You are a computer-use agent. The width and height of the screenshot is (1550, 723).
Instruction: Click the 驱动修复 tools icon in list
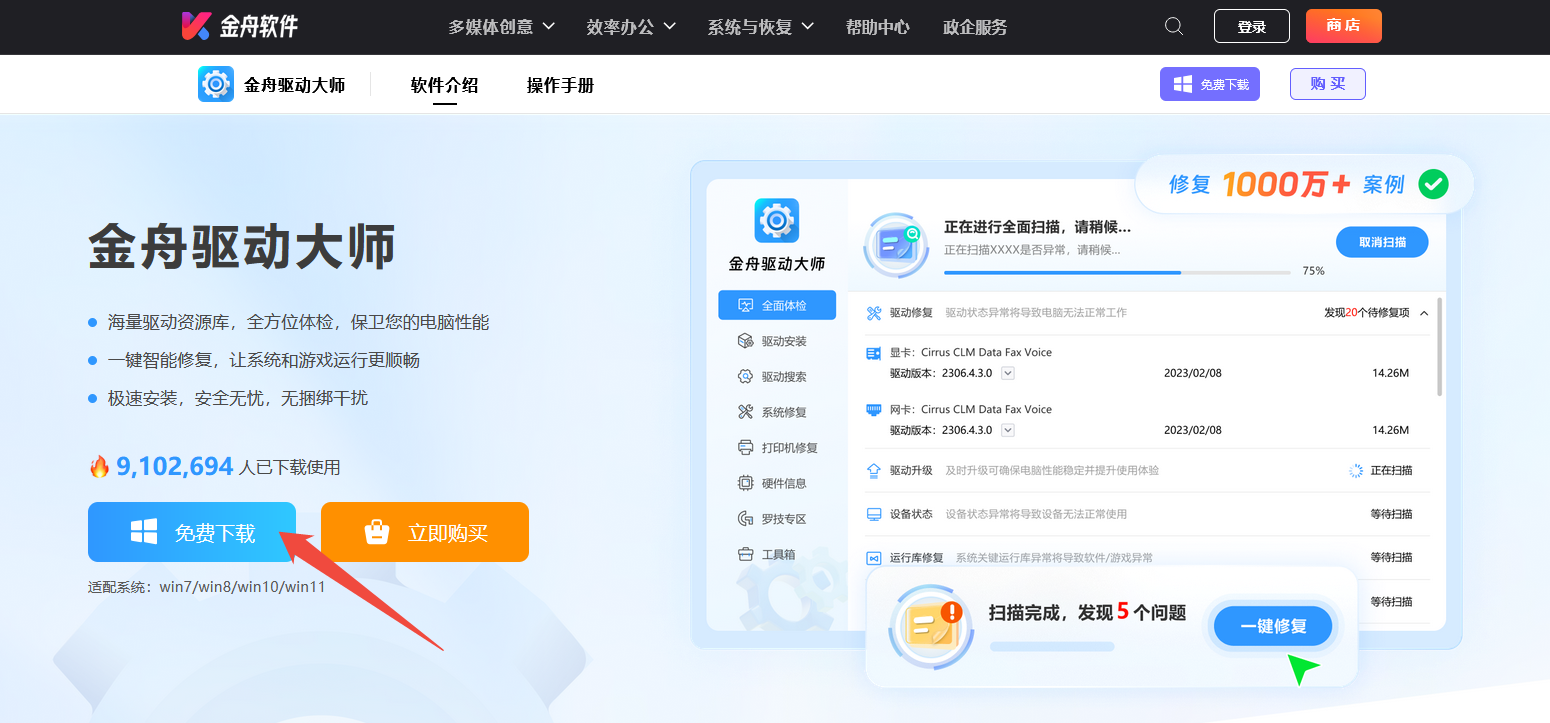(x=874, y=313)
